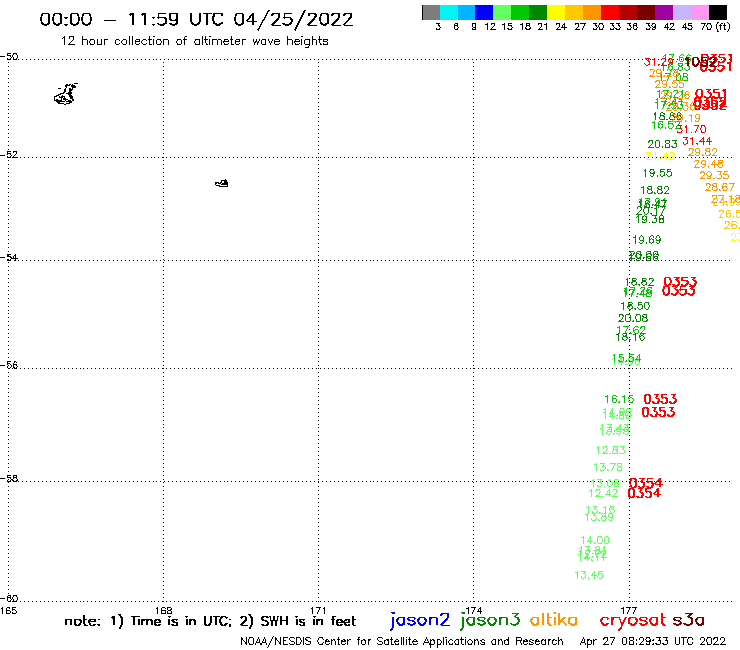Click the longitude axis label 171
Screen dimensions: 740x650
(318, 610)
